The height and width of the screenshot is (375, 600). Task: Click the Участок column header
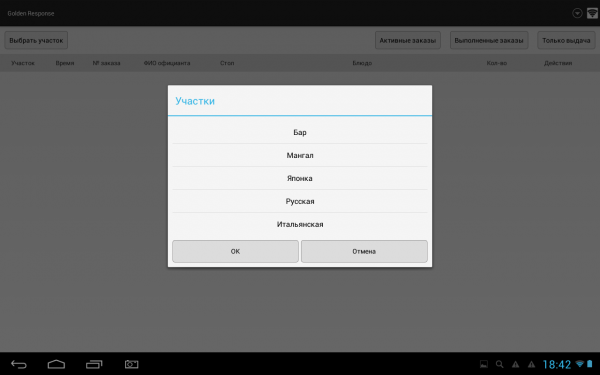coord(23,63)
